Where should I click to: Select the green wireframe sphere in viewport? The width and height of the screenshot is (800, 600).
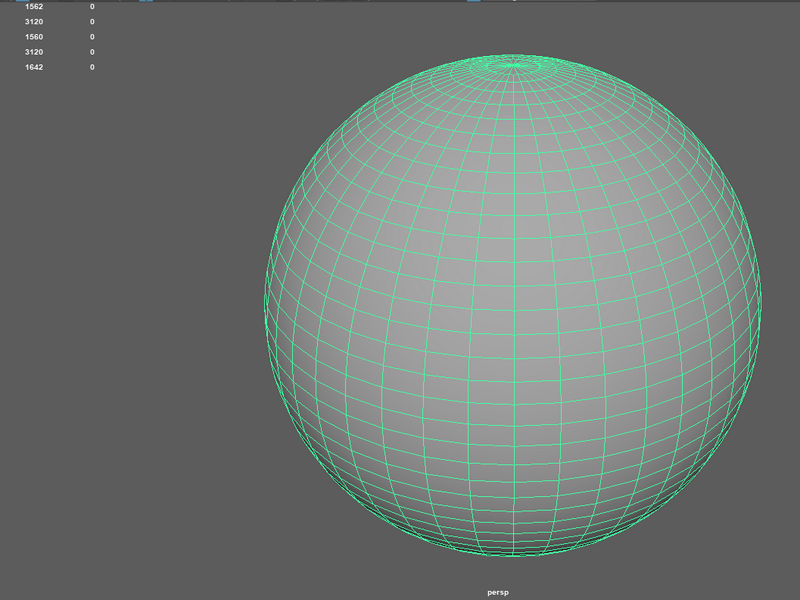click(x=513, y=305)
